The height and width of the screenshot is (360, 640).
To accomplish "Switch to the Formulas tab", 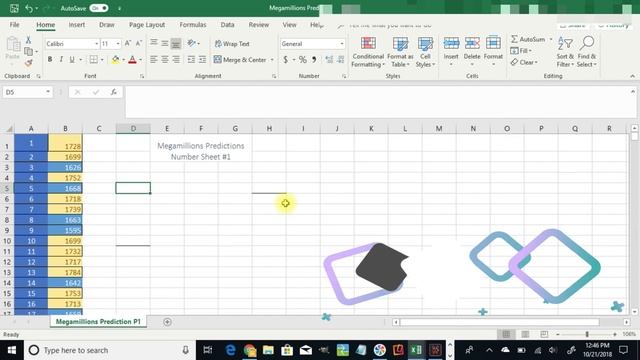I will pos(193,24).
